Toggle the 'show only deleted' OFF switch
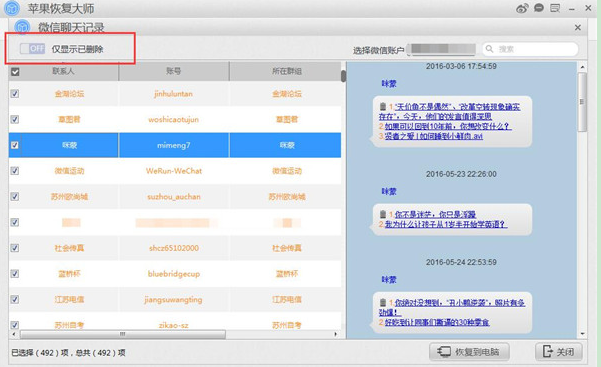Image resolution: width=601 pixels, height=367 pixels. tap(33, 49)
